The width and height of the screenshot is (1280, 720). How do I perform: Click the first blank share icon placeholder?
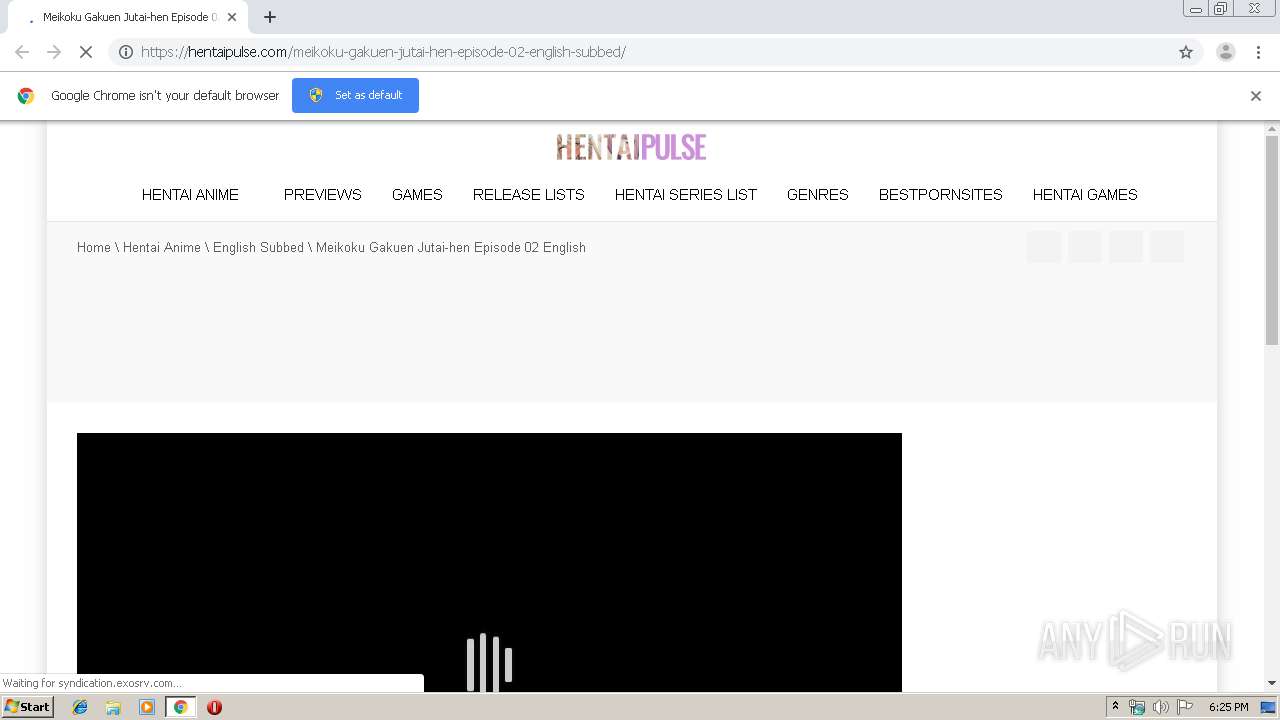(x=1044, y=246)
